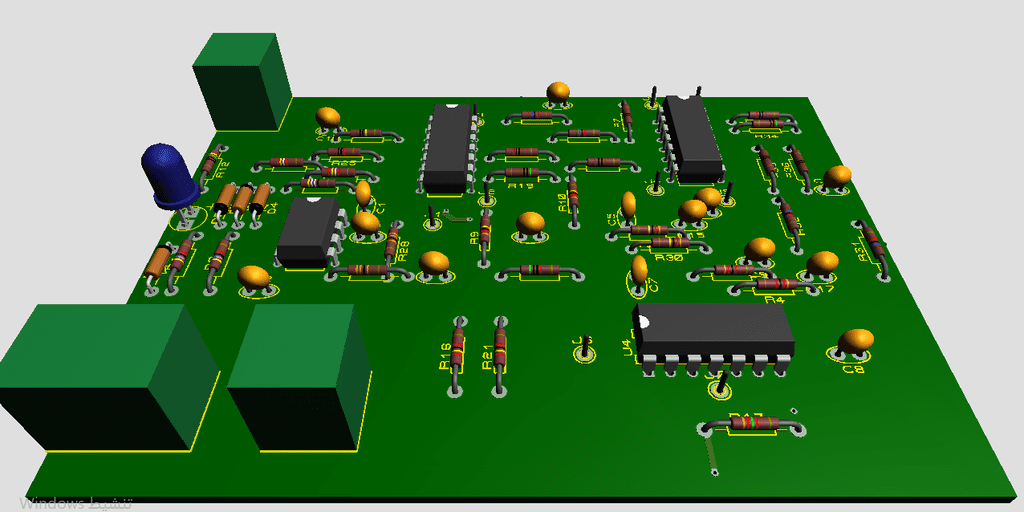The height and width of the screenshot is (512, 1024).
Task: Click resistor R16
Action: (x=458, y=356)
